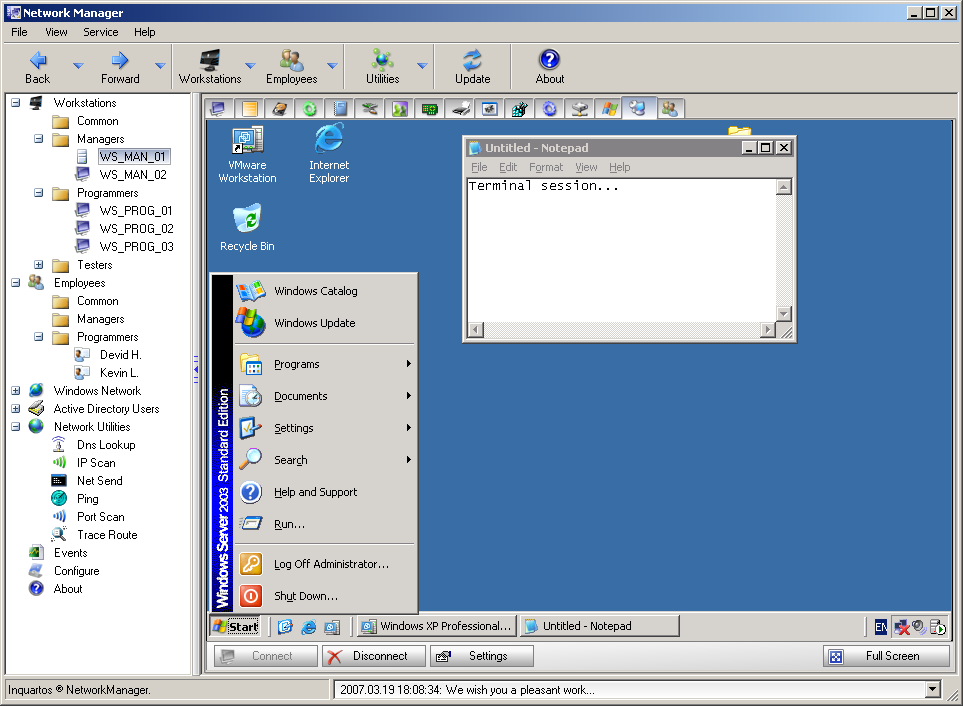Select the printer icon tab
Viewport: 963px width, 706px height.
pyautogui.click(x=460, y=109)
